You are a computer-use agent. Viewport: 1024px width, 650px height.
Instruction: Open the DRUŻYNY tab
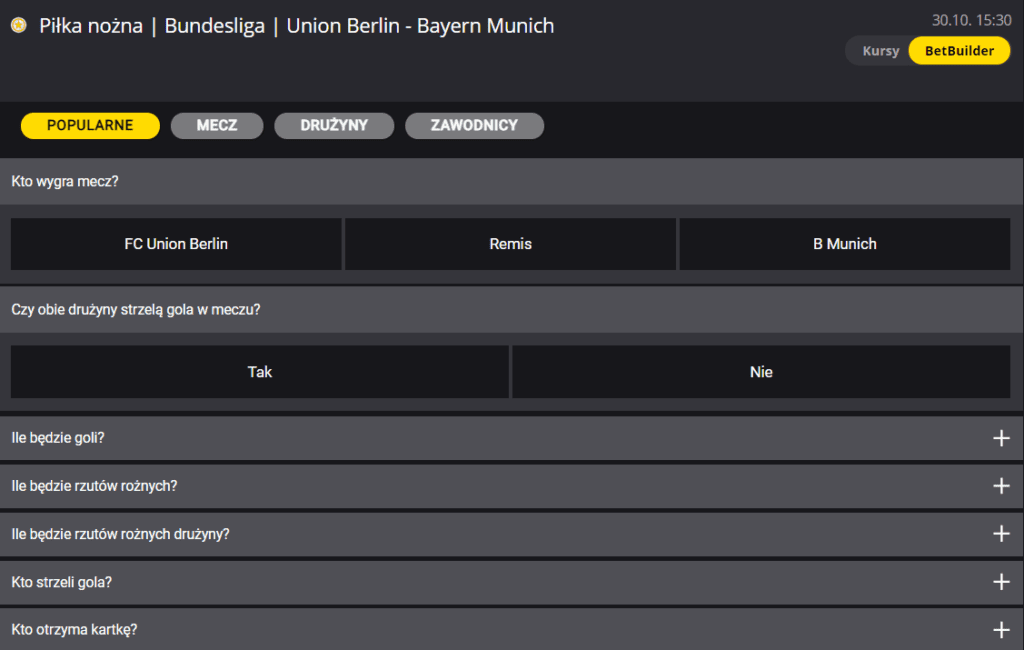coord(334,125)
